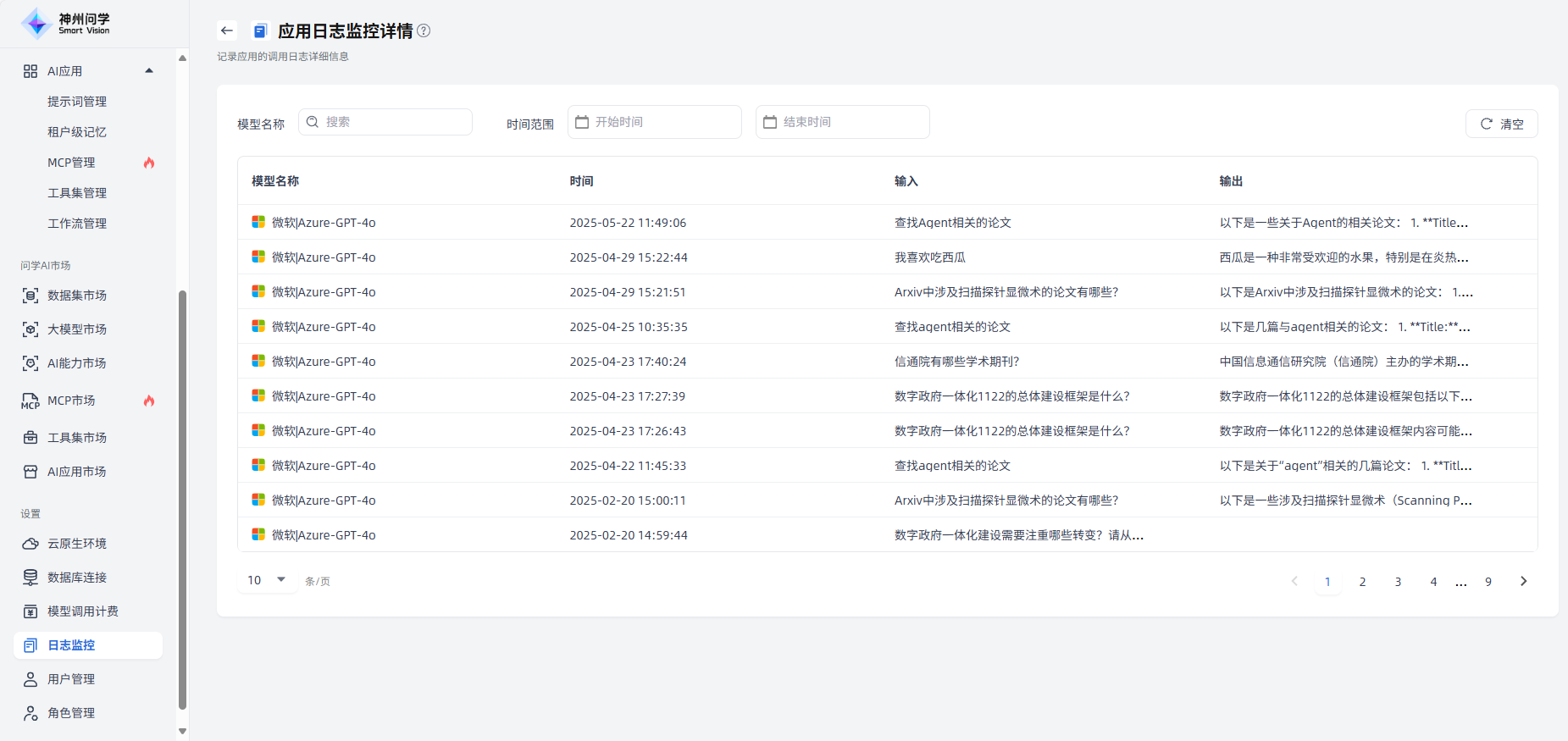Select 提示词管理 menu item
Viewport: 1568px width, 741px height.
tap(77, 102)
